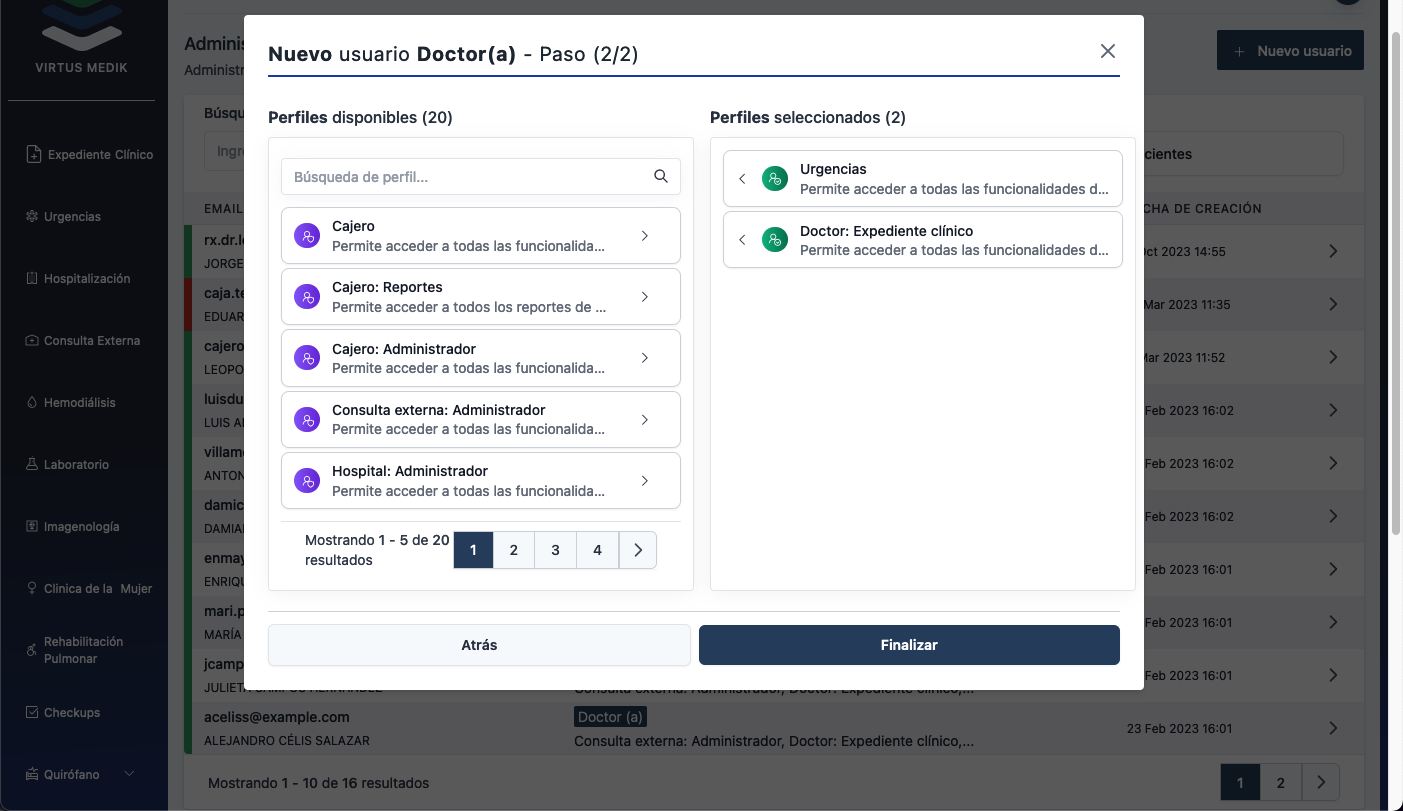1403x811 pixels.
Task: Remove Urgencias profile using left chevron
Action: tap(742, 179)
